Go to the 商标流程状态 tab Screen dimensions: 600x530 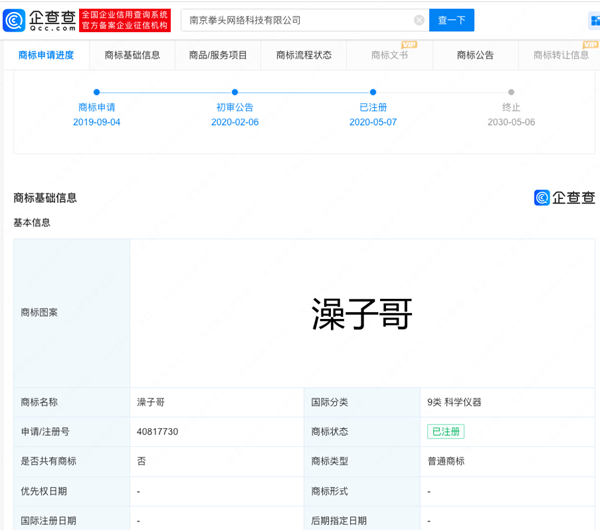pos(304,55)
